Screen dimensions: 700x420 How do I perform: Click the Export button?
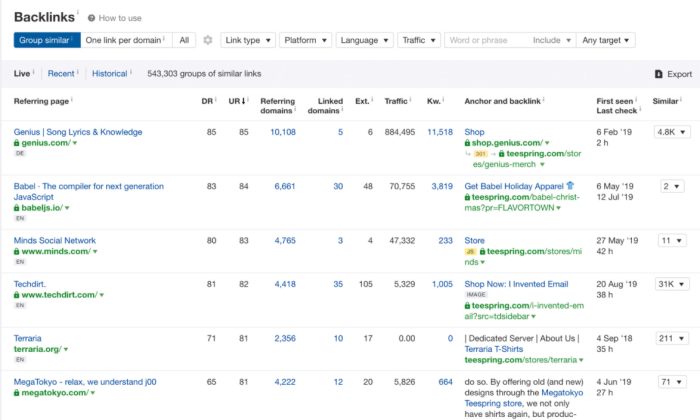pyautogui.click(x=673, y=74)
